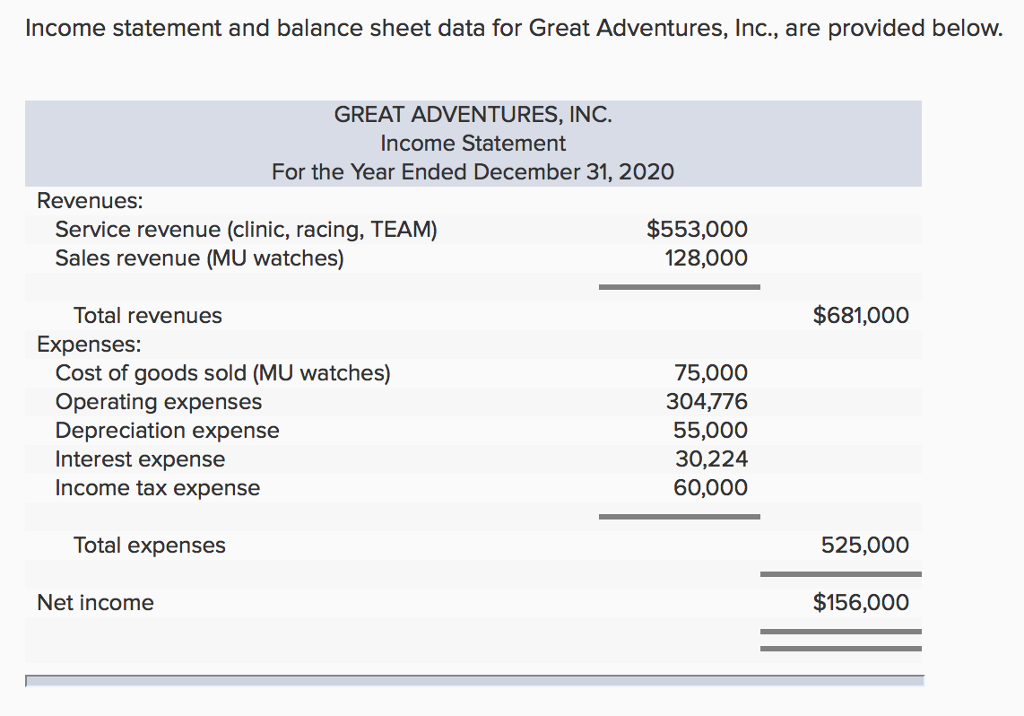Click the GREAT ADVENTURES, INC. header title
The height and width of the screenshot is (716, 1024).
tap(473, 114)
